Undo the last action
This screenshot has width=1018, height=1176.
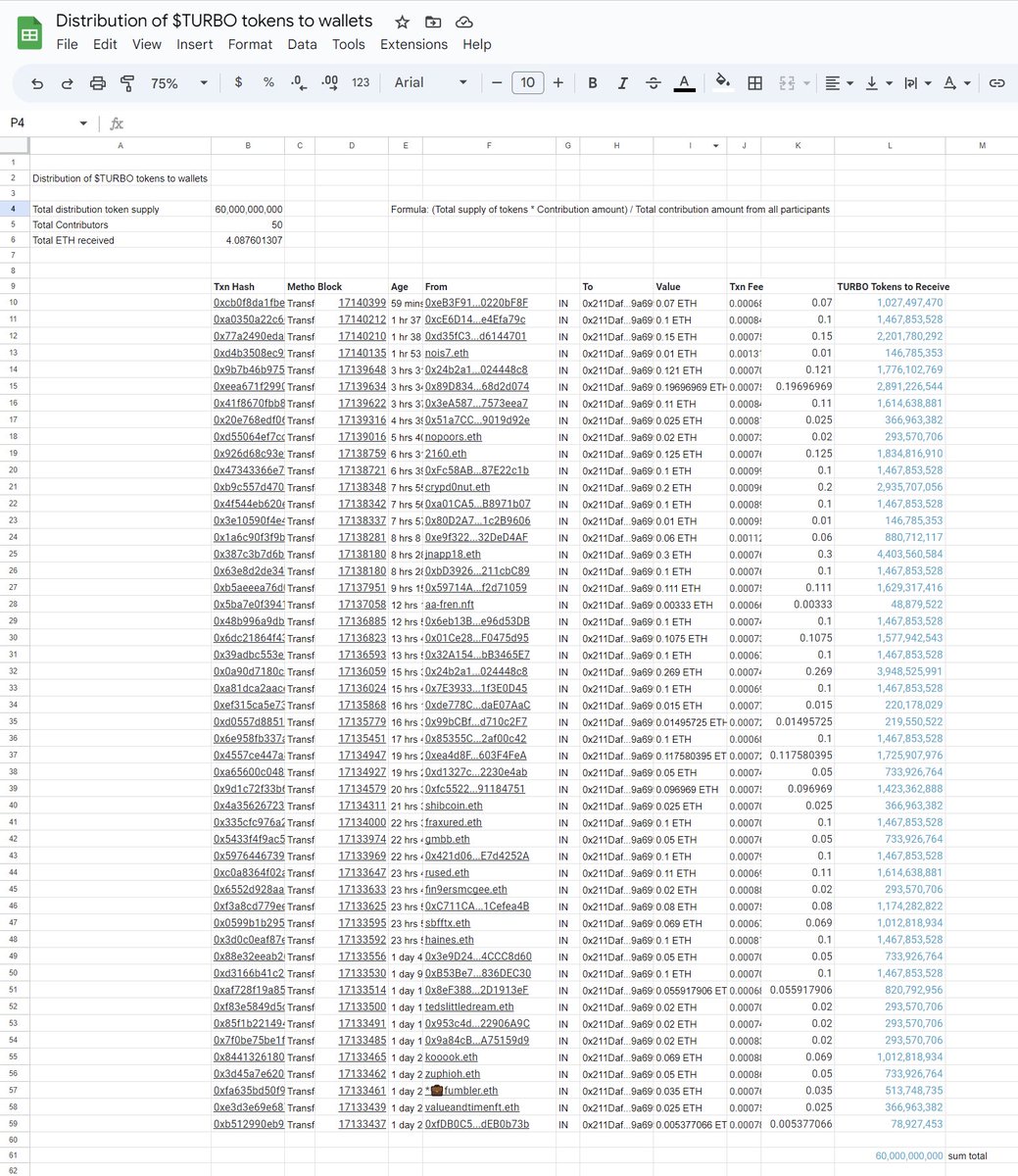click(x=36, y=83)
